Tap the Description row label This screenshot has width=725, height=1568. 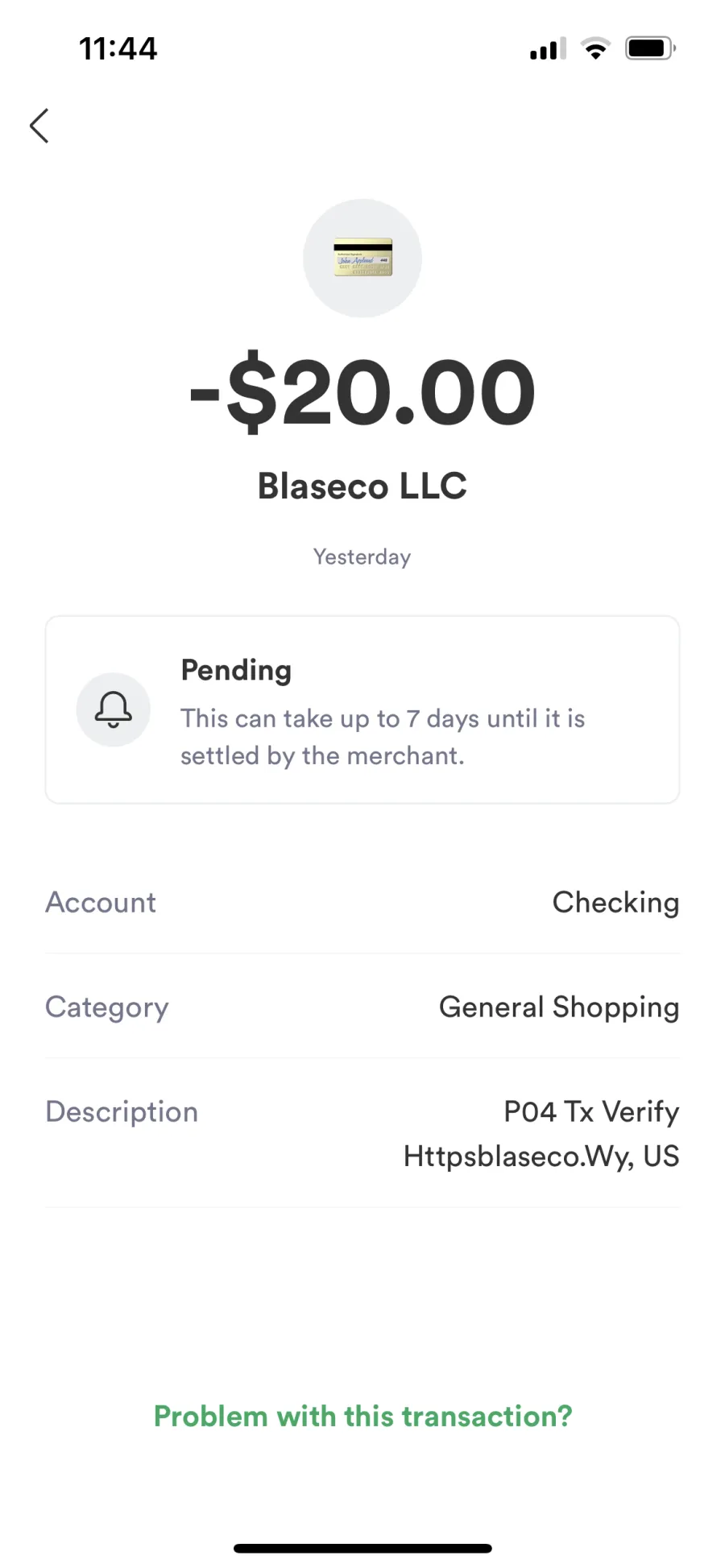click(122, 1111)
